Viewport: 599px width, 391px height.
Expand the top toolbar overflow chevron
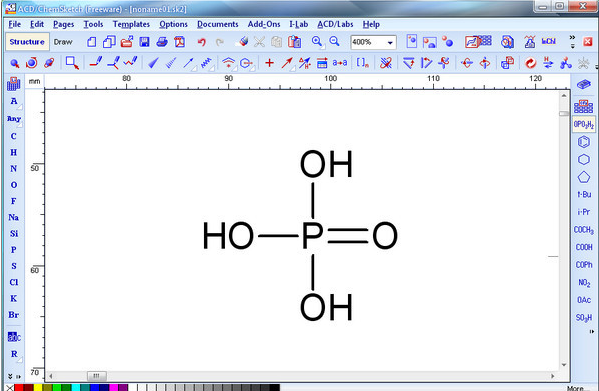point(572,37)
